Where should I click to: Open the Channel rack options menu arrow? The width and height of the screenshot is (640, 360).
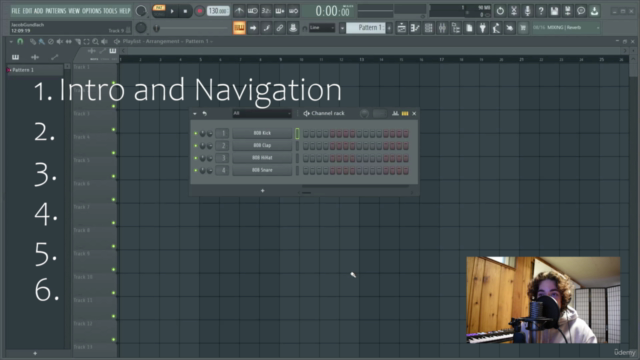(x=195, y=113)
